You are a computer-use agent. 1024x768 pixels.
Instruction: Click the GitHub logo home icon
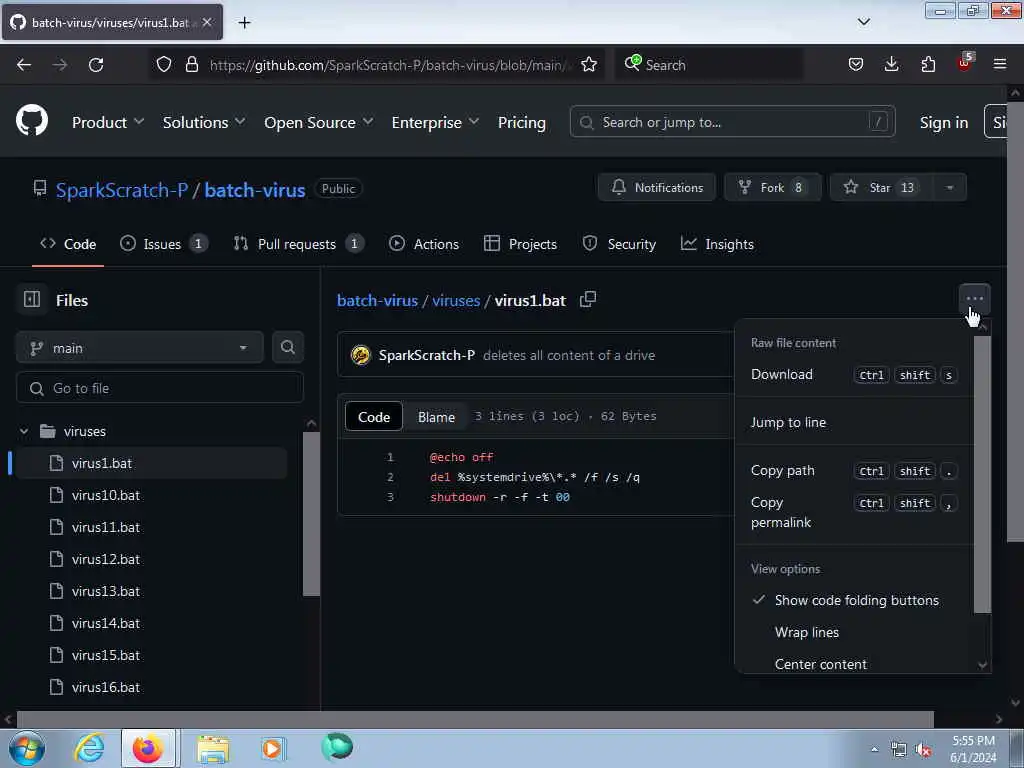(31, 121)
